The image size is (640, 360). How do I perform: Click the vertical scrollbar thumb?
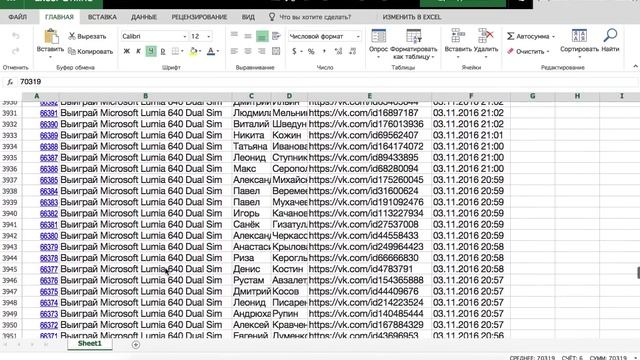[x=638, y=273]
